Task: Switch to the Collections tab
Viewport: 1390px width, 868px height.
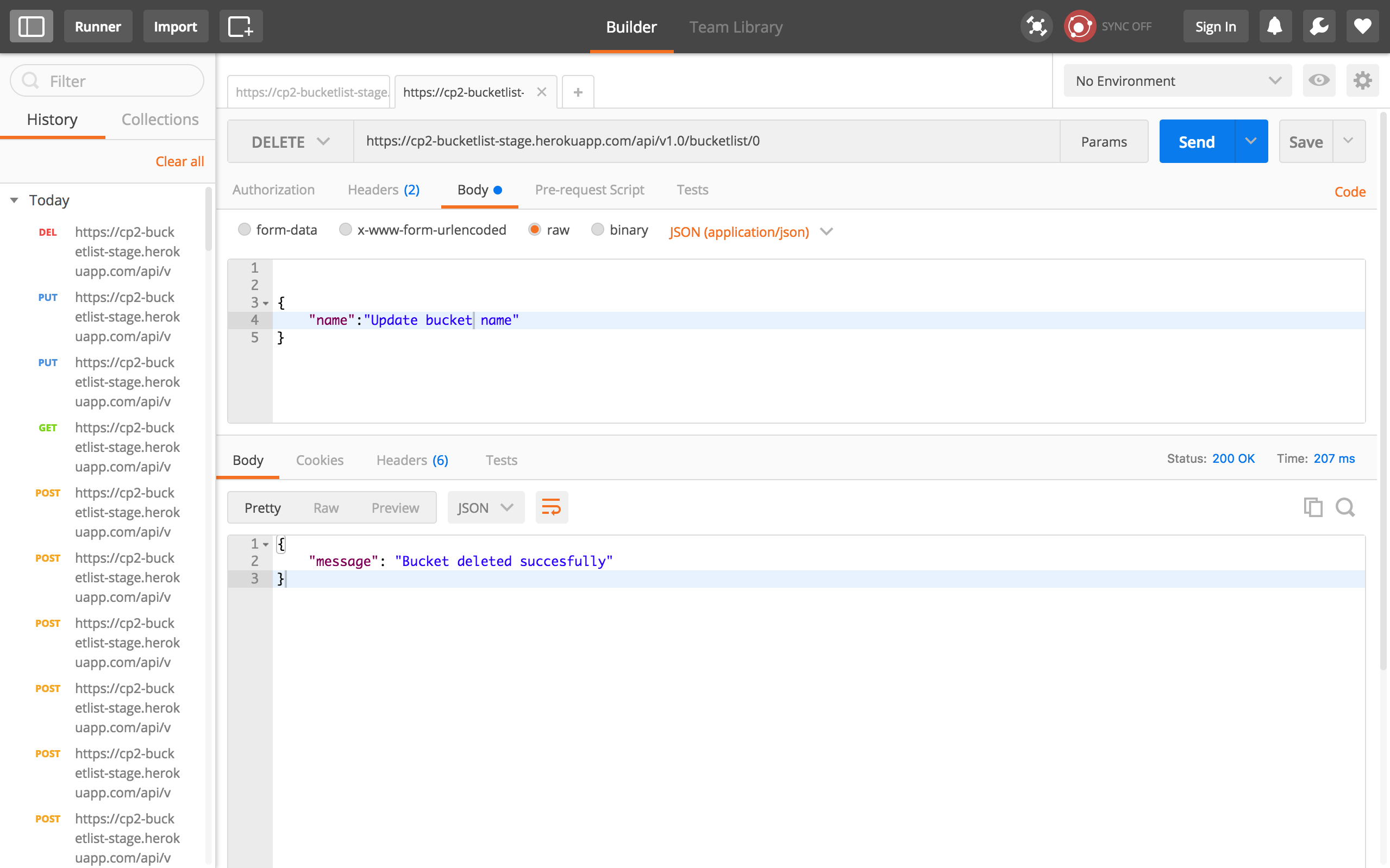Action: pos(160,119)
